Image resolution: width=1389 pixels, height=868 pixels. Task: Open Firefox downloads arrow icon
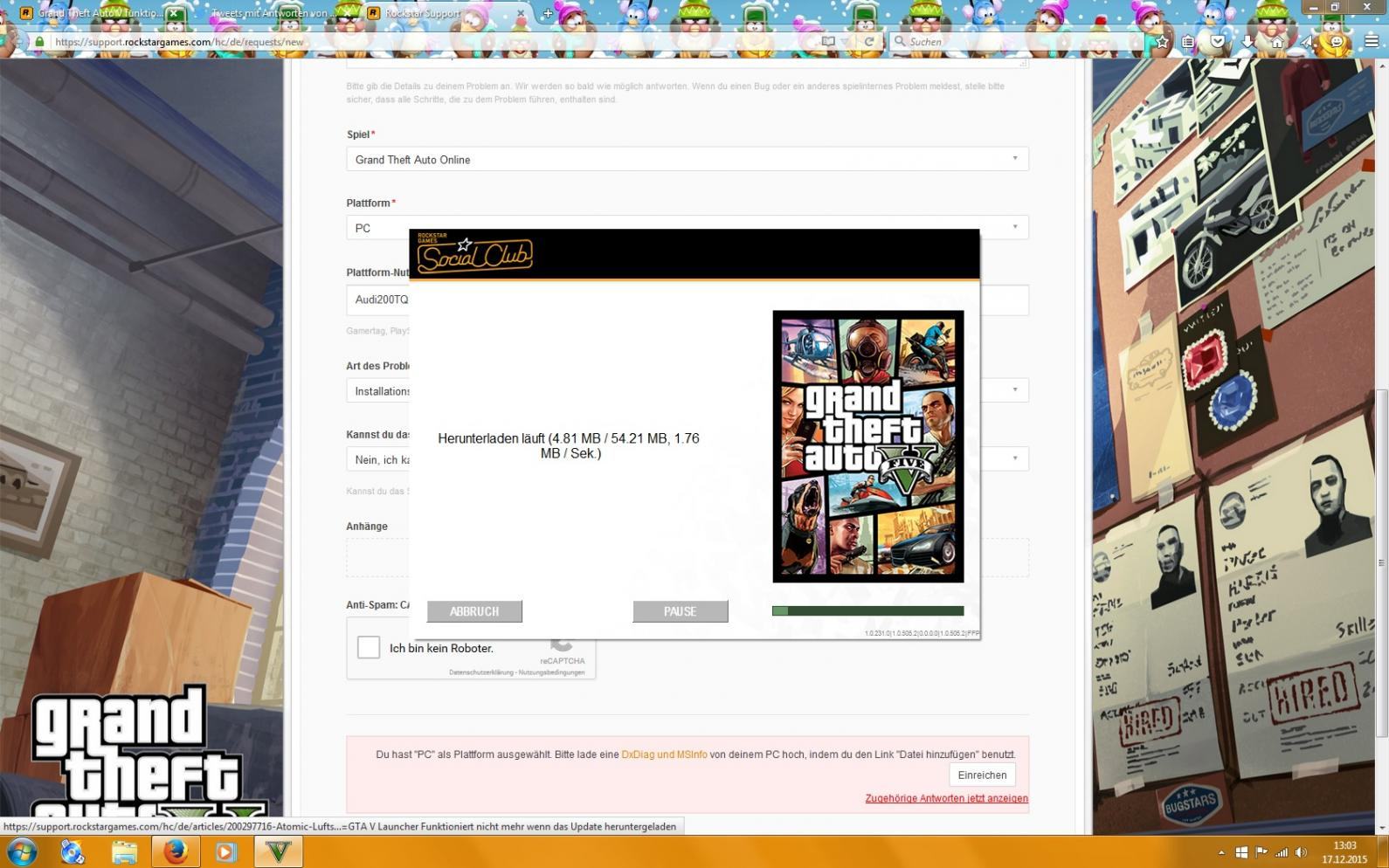(x=1247, y=41)
